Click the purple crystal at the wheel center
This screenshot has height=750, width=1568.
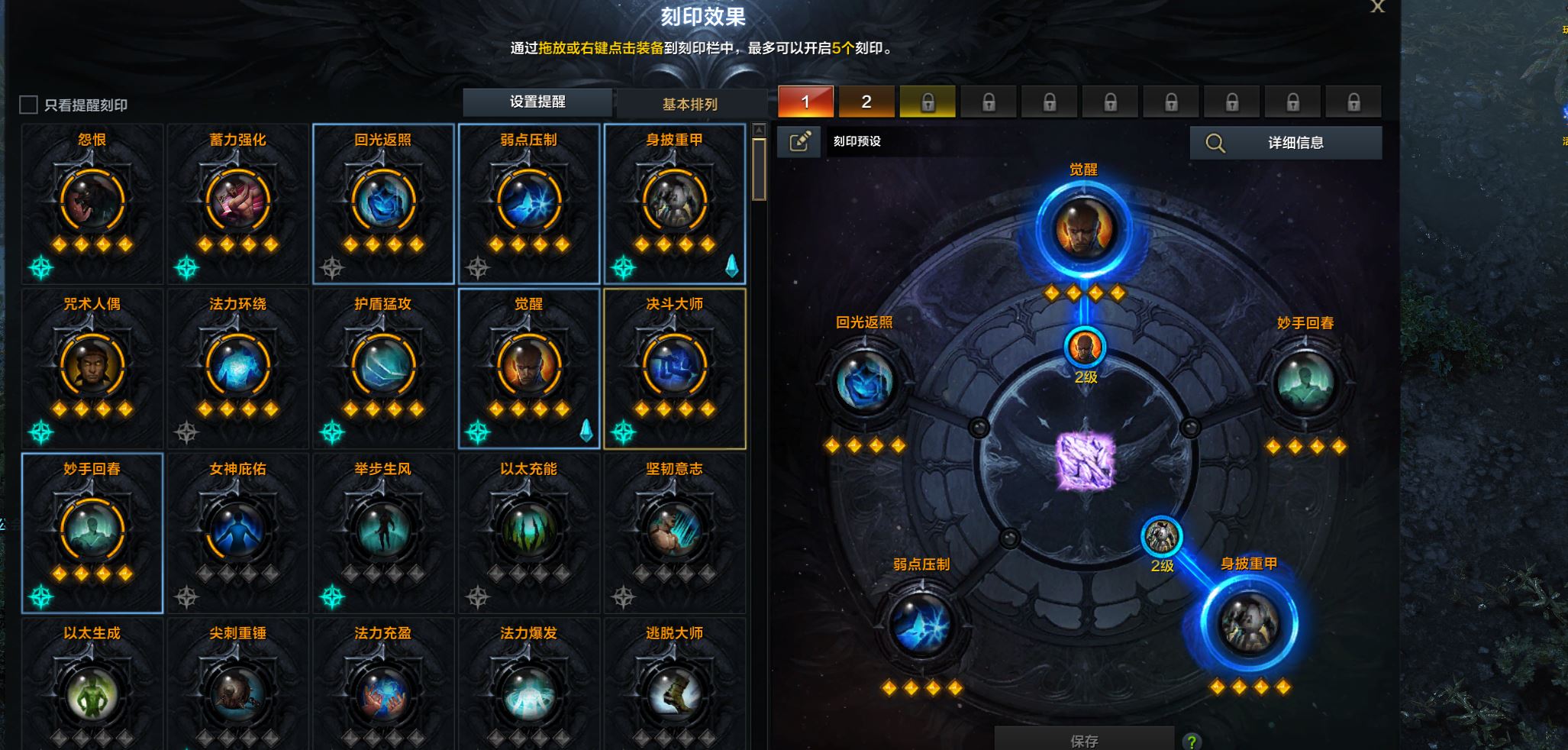point(1085,461)
